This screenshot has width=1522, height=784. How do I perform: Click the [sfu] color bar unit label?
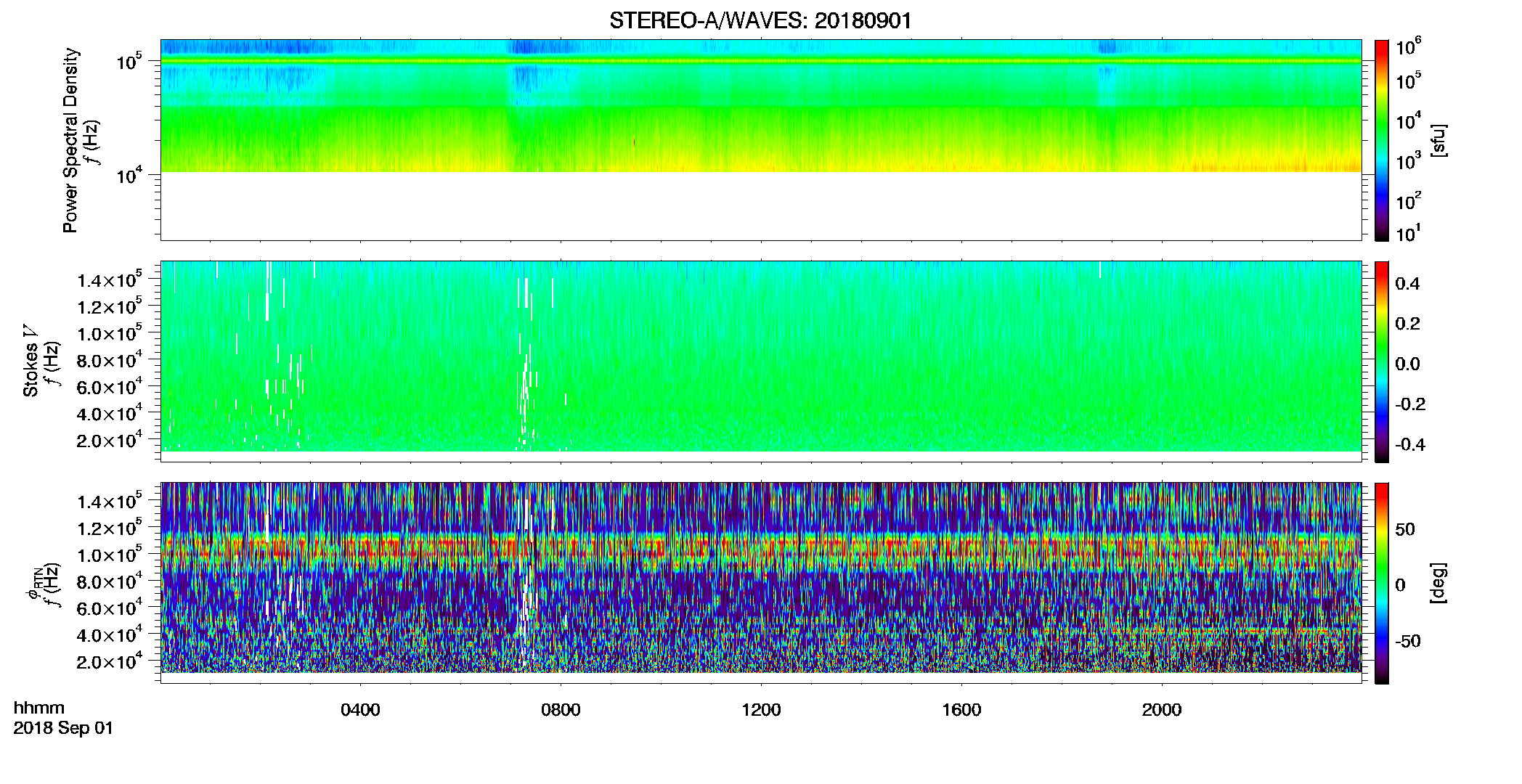1438,141
